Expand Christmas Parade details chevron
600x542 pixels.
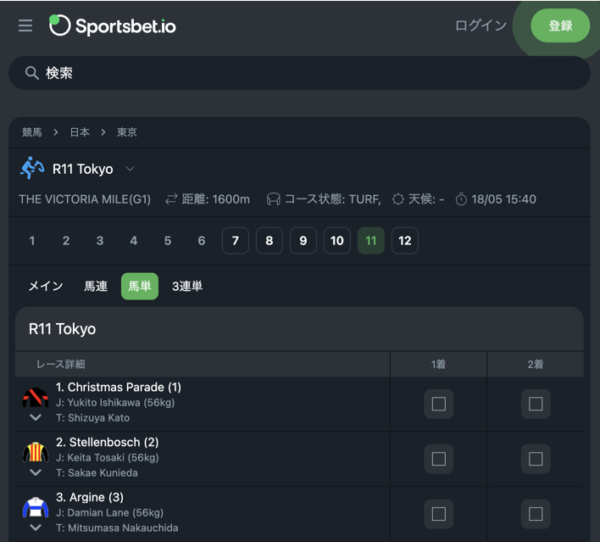point(35,417)
